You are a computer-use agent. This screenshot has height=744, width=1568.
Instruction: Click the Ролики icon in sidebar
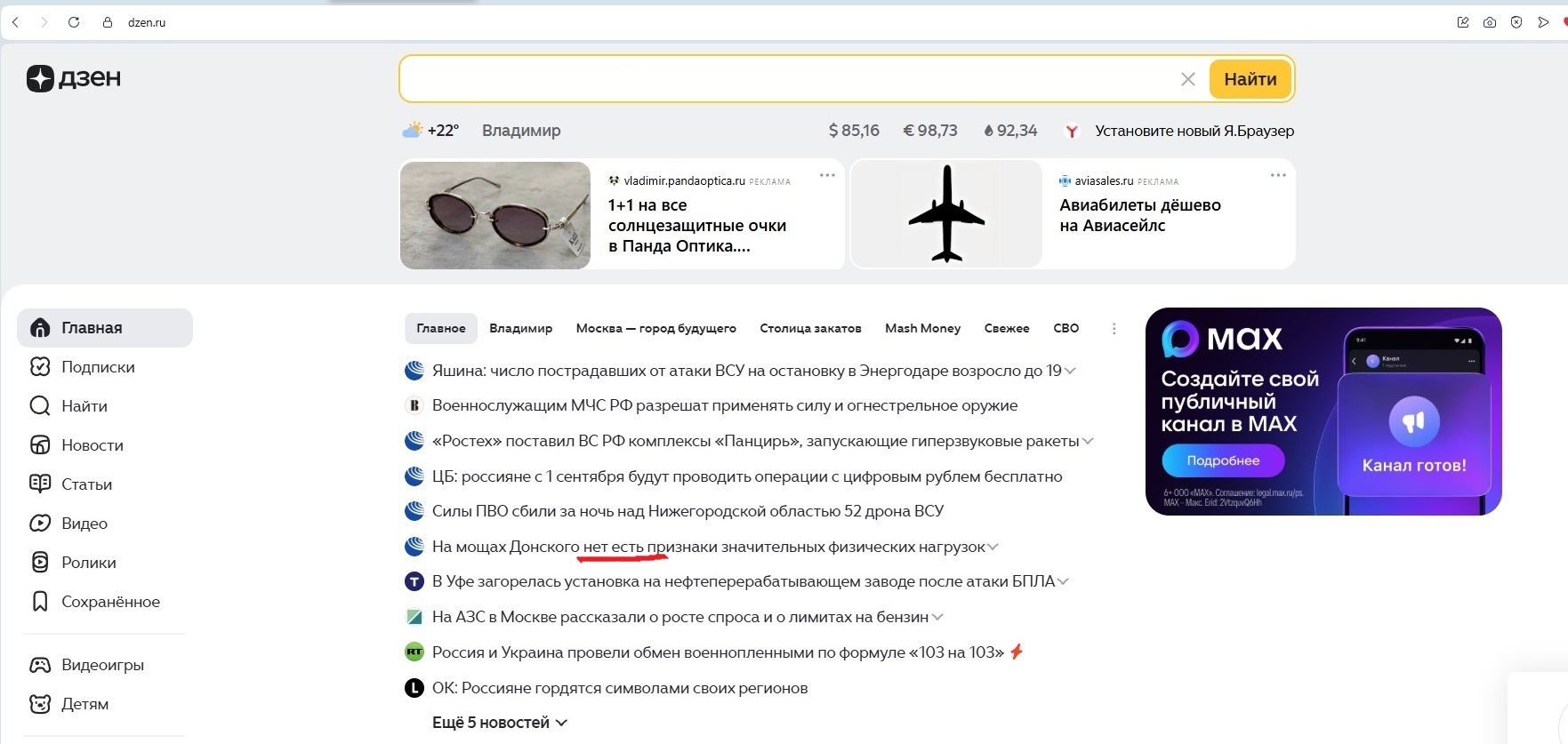tap(40, 563)
